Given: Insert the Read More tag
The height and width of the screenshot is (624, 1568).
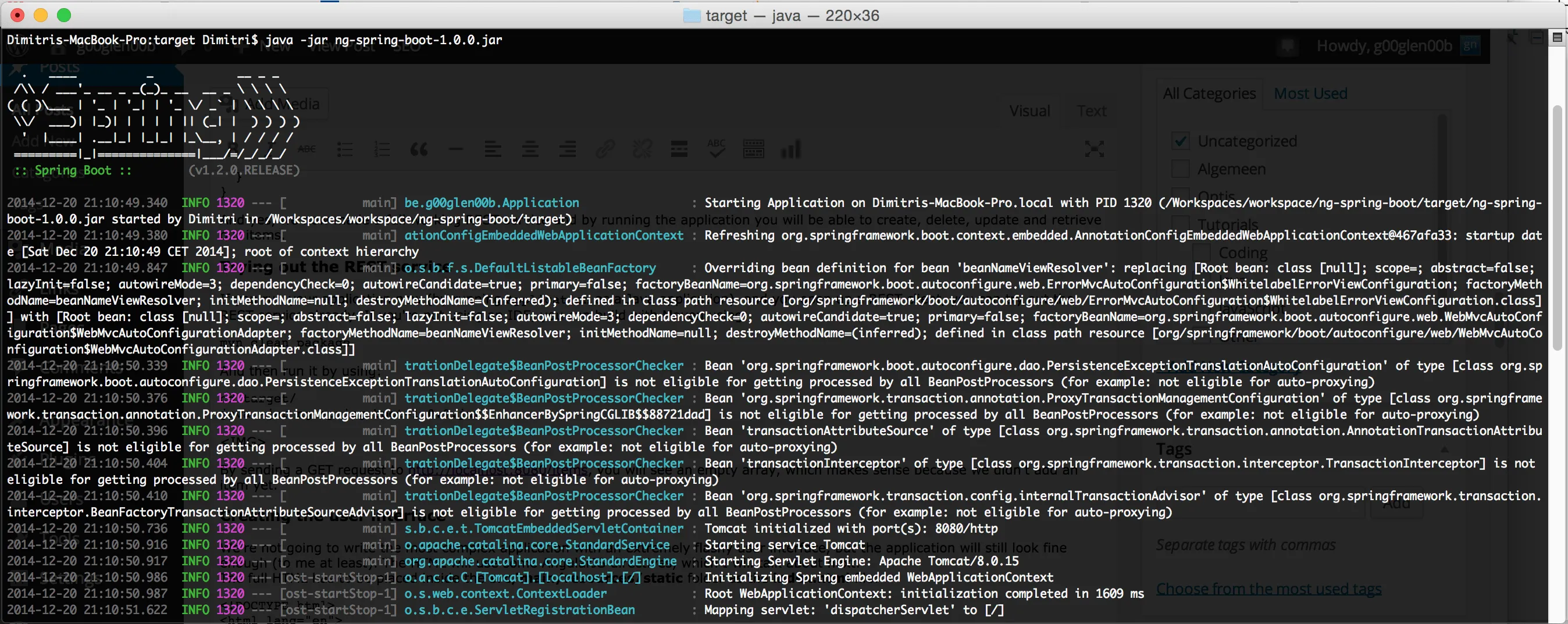Looking at the screenshot, I should [x=679, y=149].
